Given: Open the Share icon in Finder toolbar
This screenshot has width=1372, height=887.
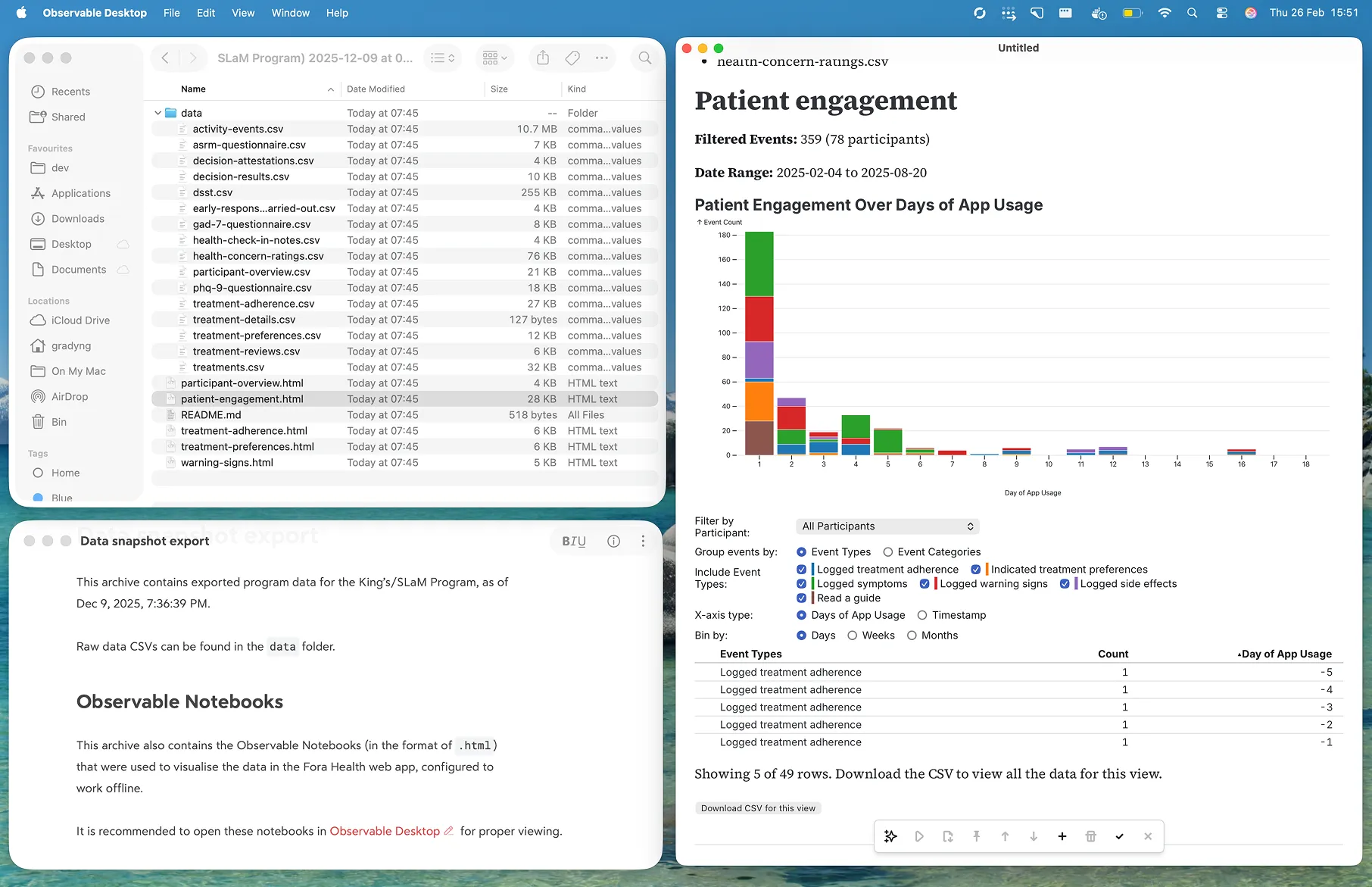Looking at the screenshot, I should tap(542, 58).
